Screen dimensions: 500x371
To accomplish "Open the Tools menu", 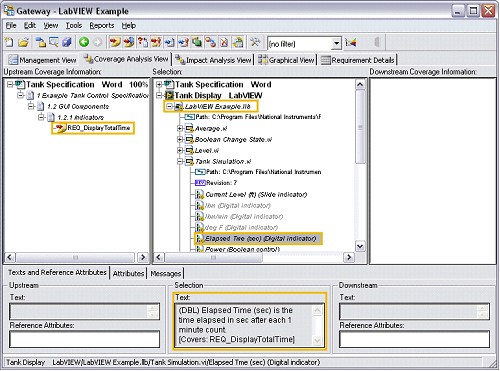I will 74,26.
